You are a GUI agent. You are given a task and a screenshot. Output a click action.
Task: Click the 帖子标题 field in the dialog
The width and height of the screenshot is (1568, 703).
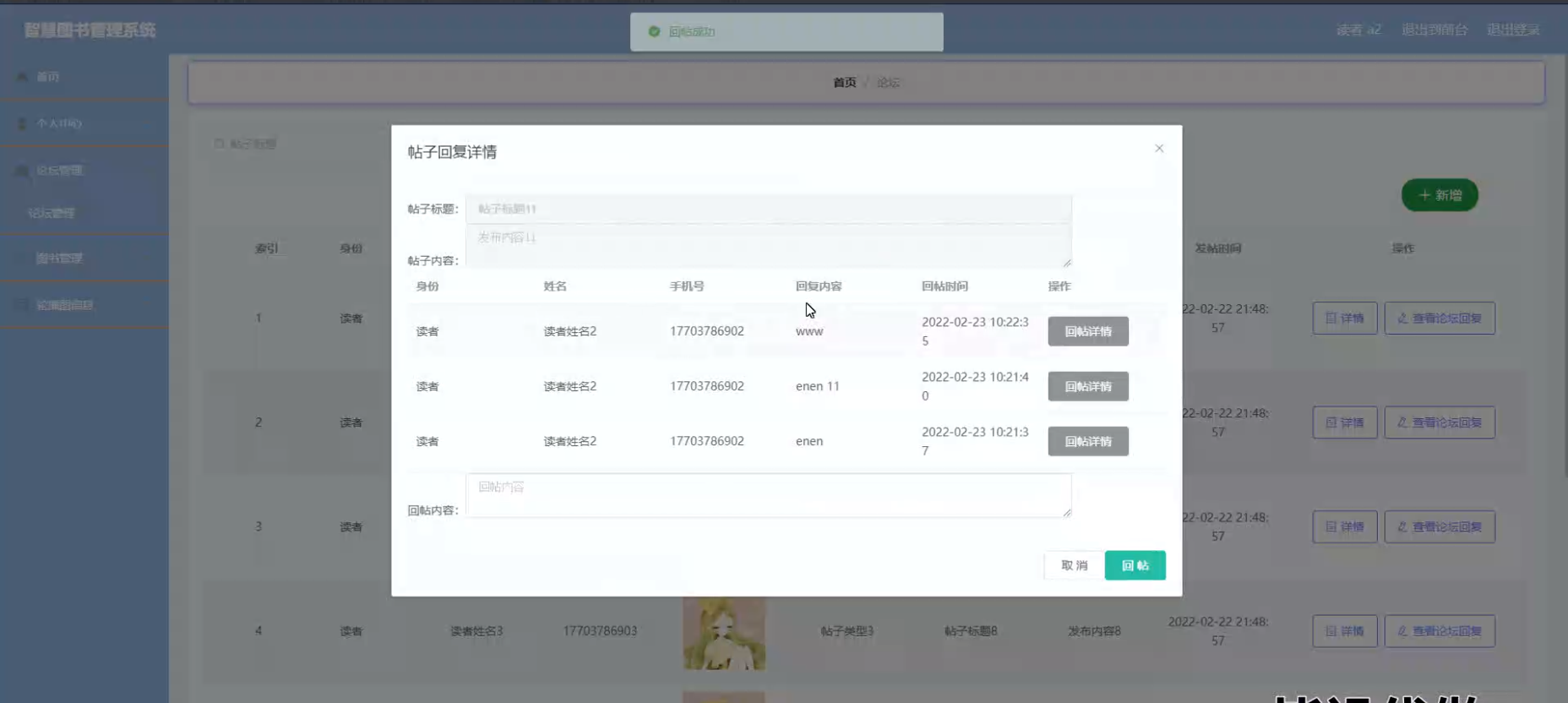[x=769, y=209]
